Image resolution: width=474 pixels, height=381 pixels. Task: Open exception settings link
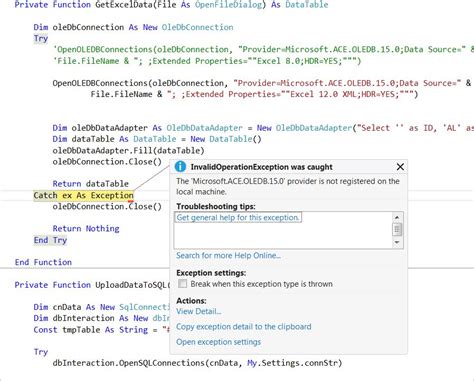[218, 342]
